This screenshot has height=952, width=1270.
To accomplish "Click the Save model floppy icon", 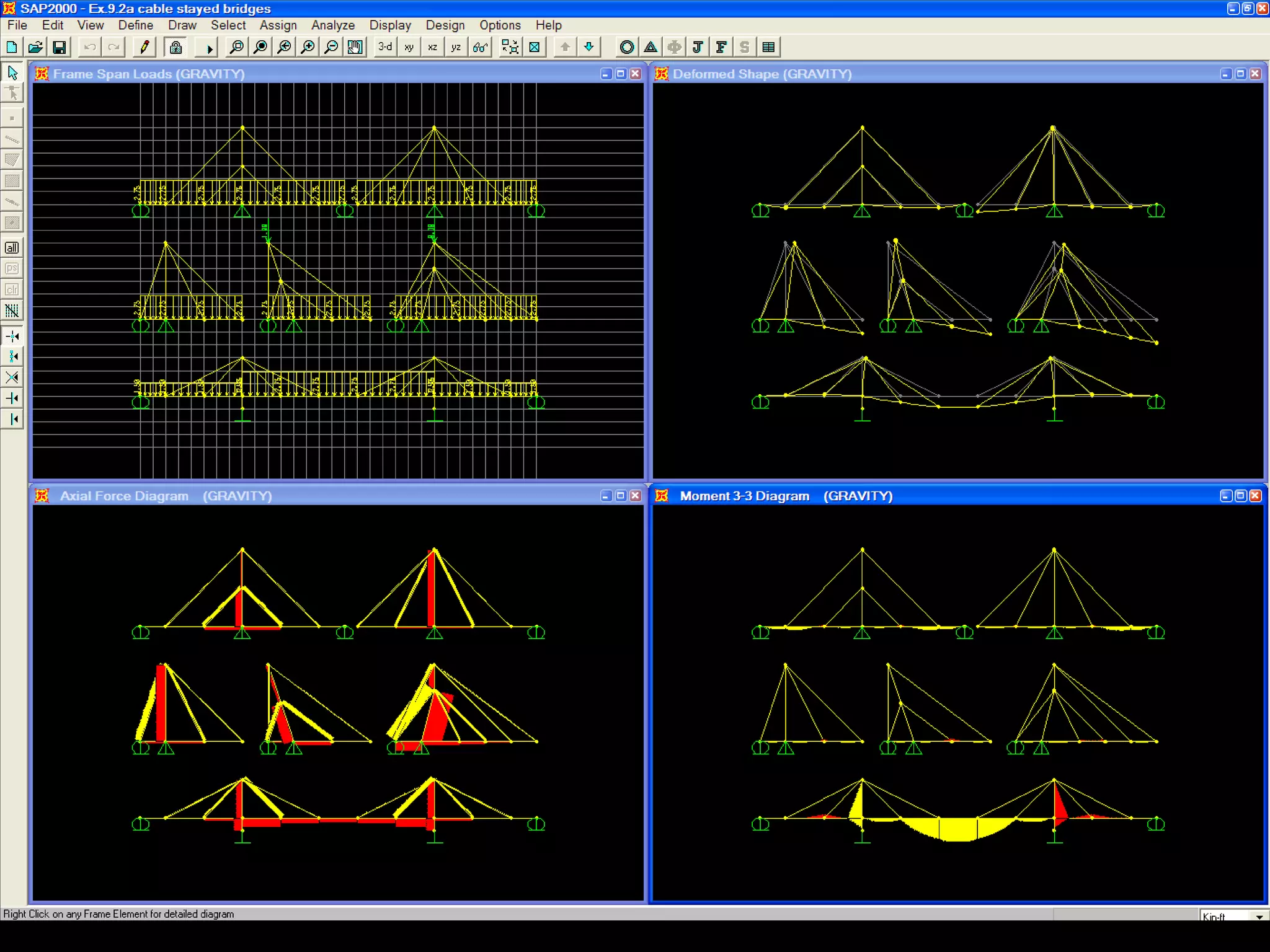I will pyautogui.click(x=60, y=48).
